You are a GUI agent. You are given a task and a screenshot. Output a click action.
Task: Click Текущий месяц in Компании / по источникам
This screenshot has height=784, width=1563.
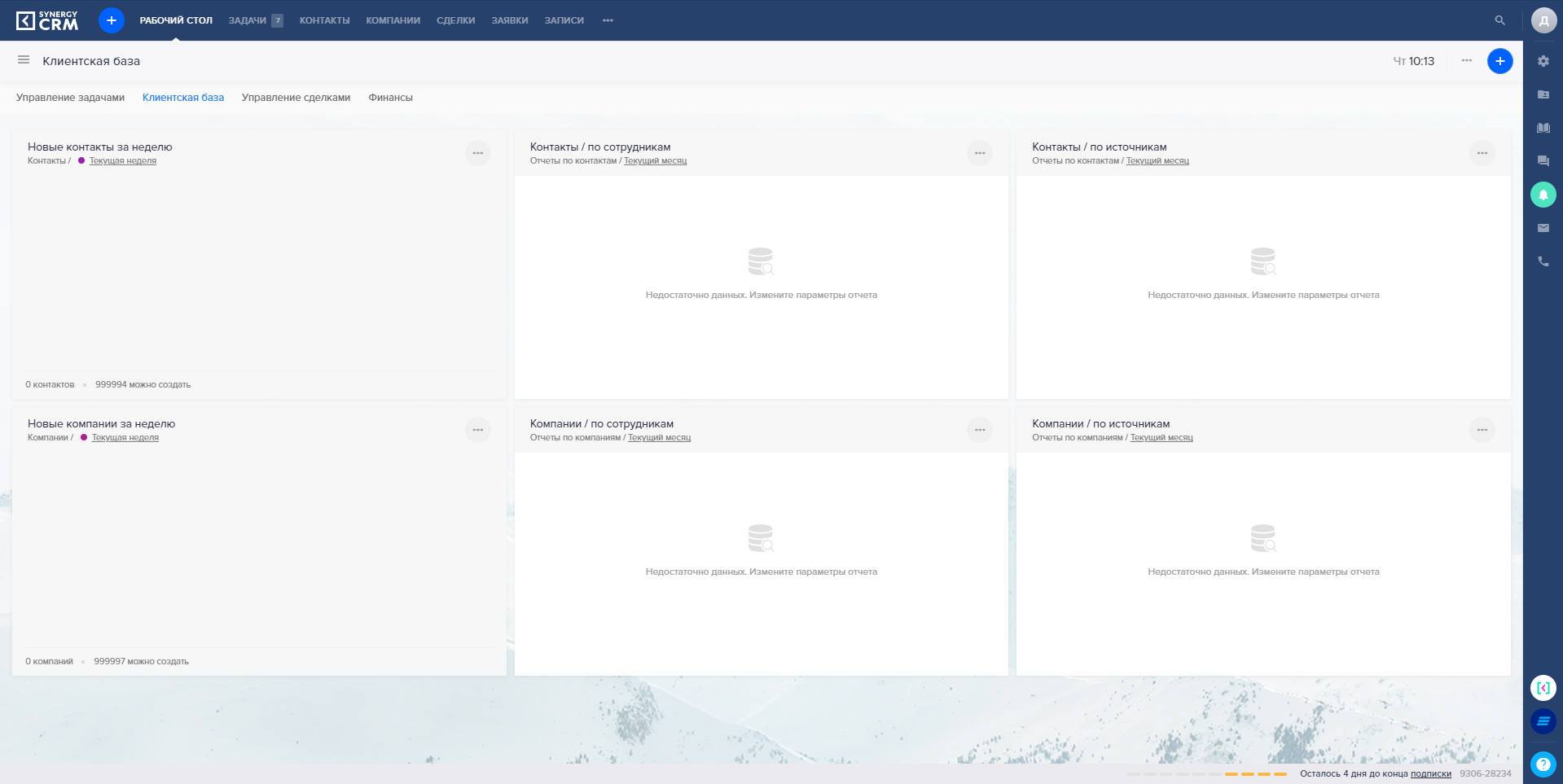pos(1161,438)
